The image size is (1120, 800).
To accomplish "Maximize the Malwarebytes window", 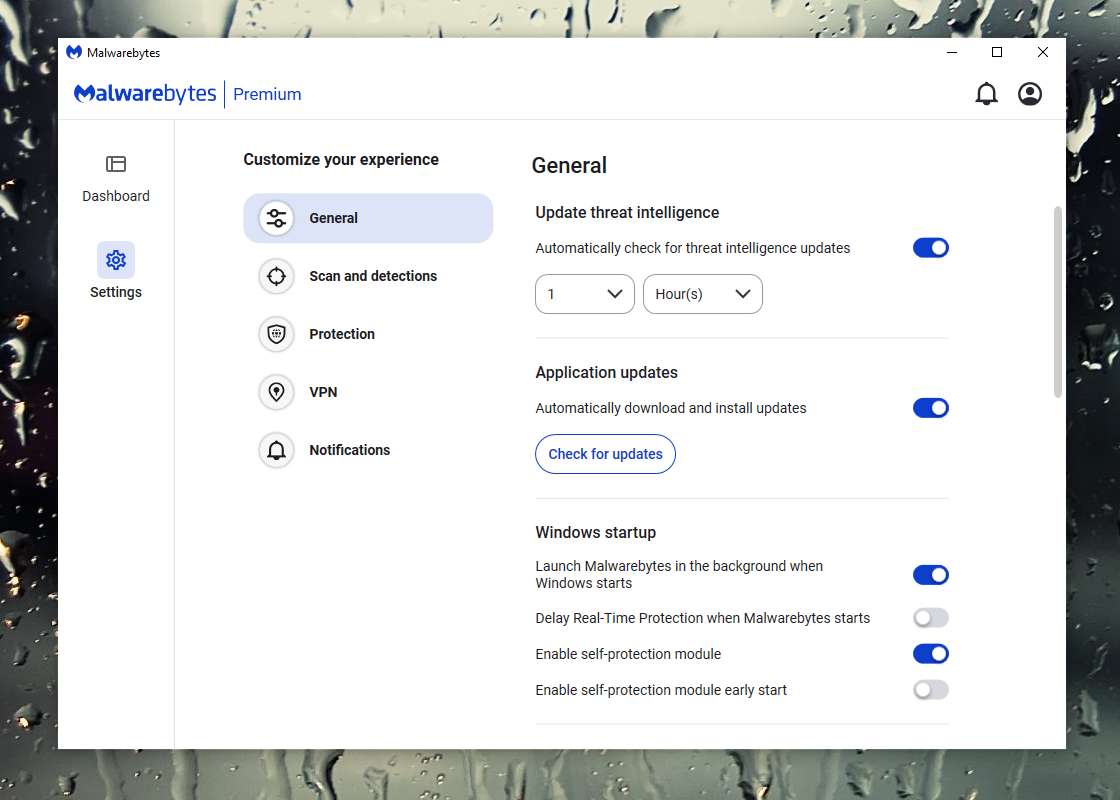I will point(997,52).
